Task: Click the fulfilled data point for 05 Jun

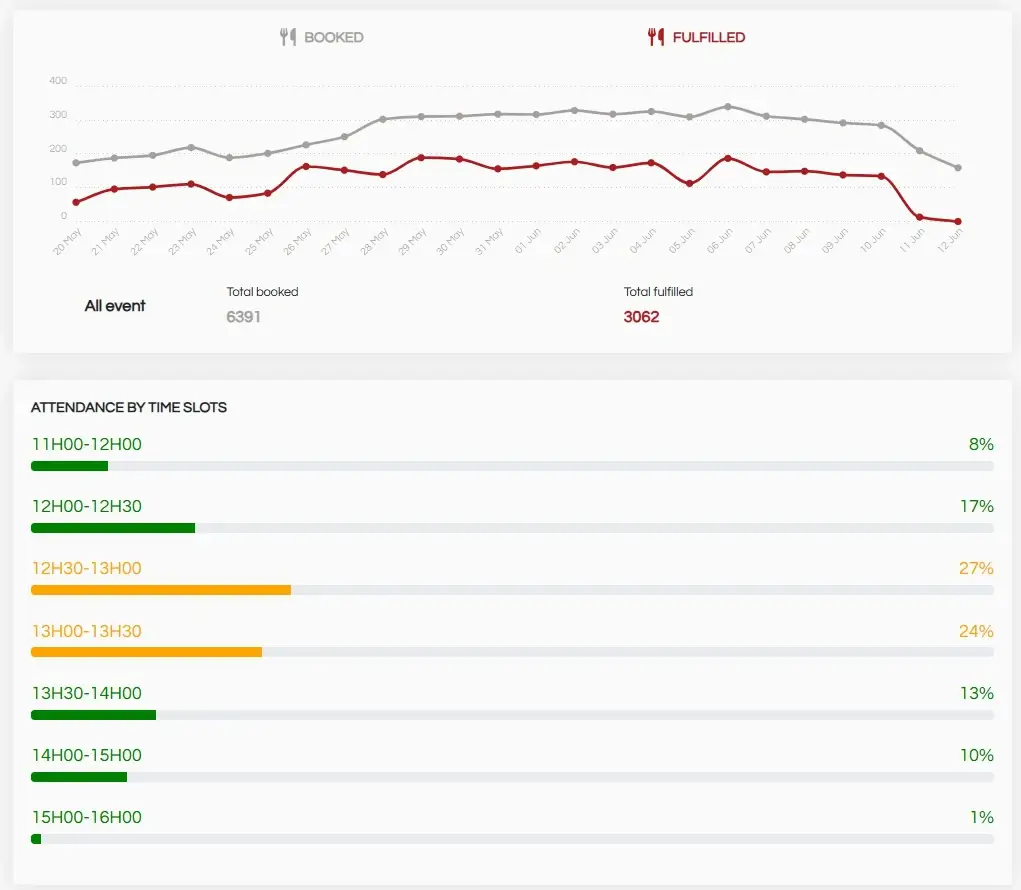Action: 690,184
